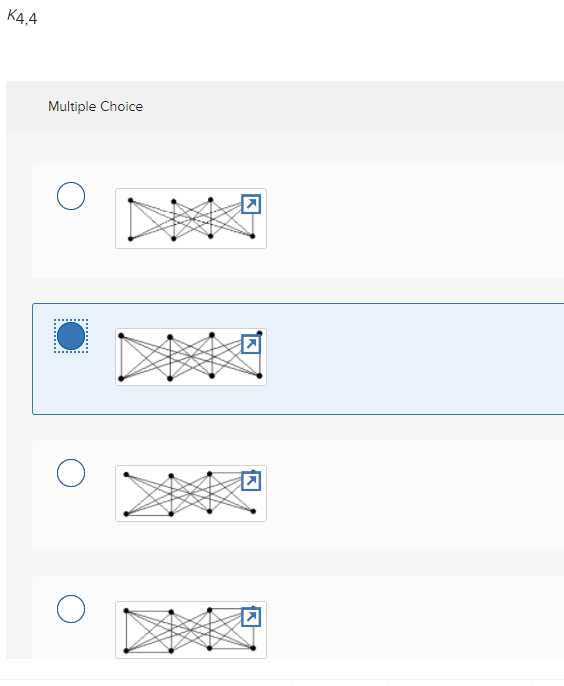This screenshot has height=686, width=564.
Task: Expand the third option's graph using its arrow icon
Action: click(251, 481)
